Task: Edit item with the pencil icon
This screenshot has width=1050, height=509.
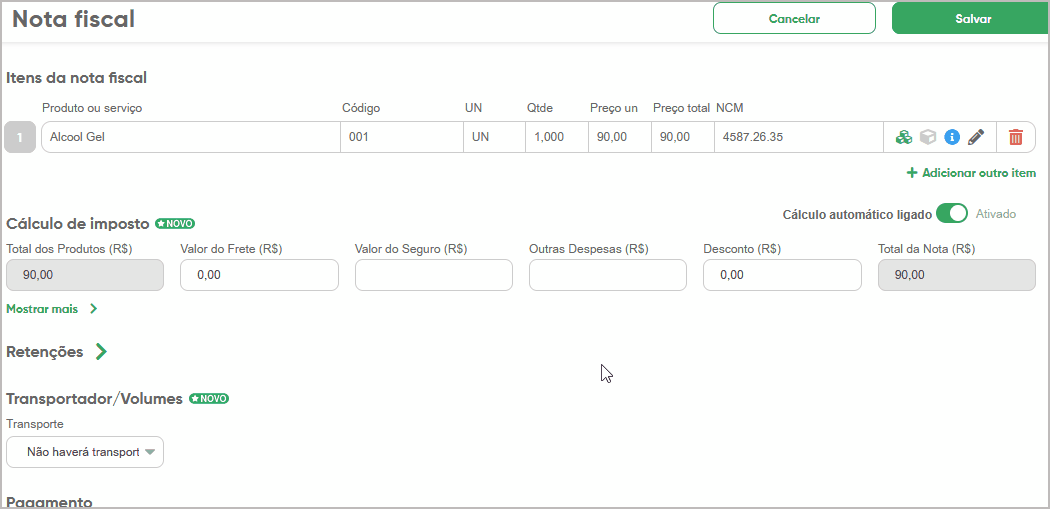Action: point(976,137)
